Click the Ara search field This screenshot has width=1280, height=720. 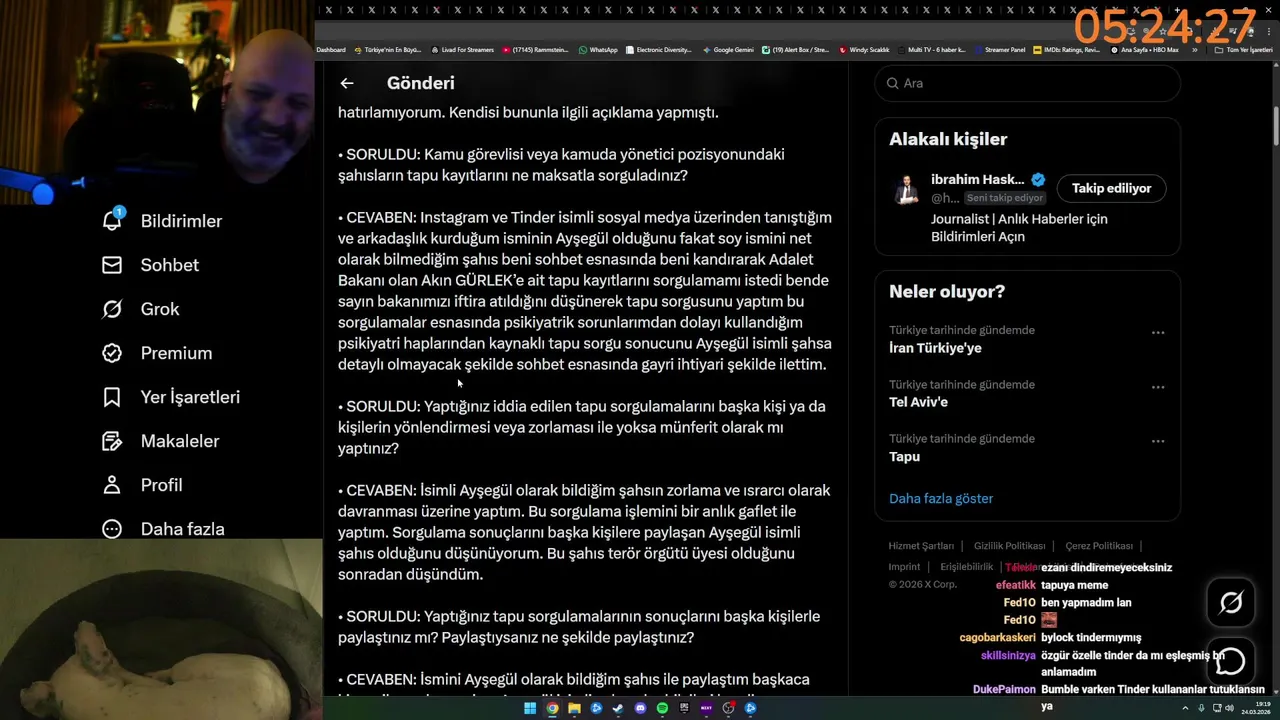click(1027, 83)
